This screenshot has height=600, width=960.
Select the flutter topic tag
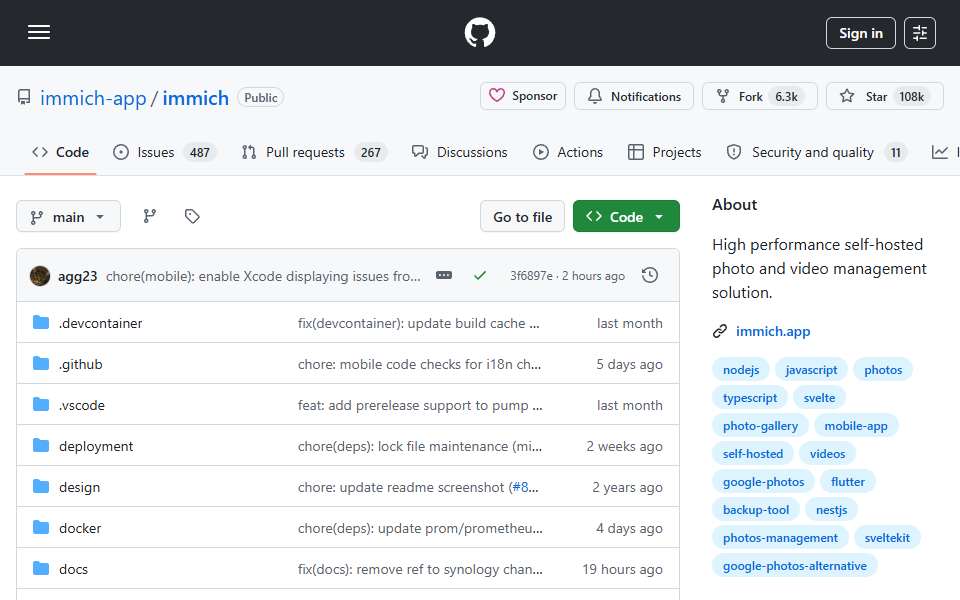pos(847,482)
